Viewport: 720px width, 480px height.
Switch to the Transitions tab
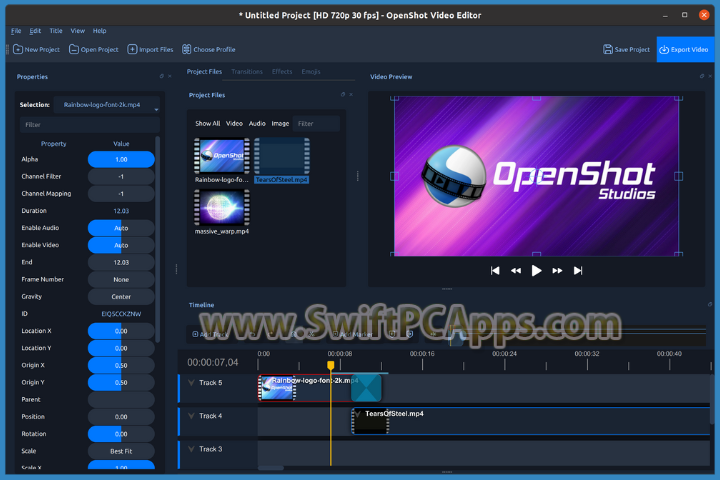tap(247, 72)
